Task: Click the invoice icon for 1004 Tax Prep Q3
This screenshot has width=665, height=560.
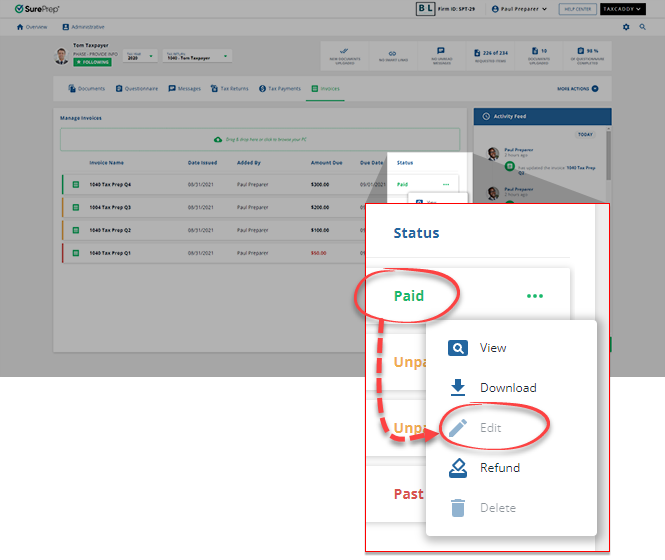Action: [76, 207]
